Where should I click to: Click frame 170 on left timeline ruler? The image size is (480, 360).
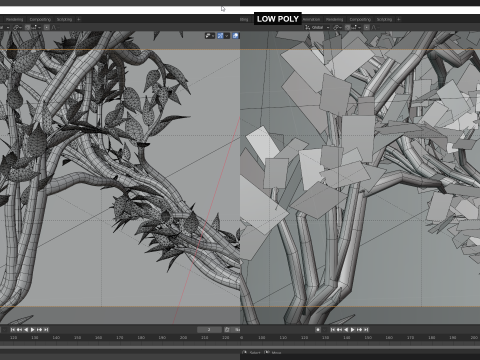click(120, 338)
